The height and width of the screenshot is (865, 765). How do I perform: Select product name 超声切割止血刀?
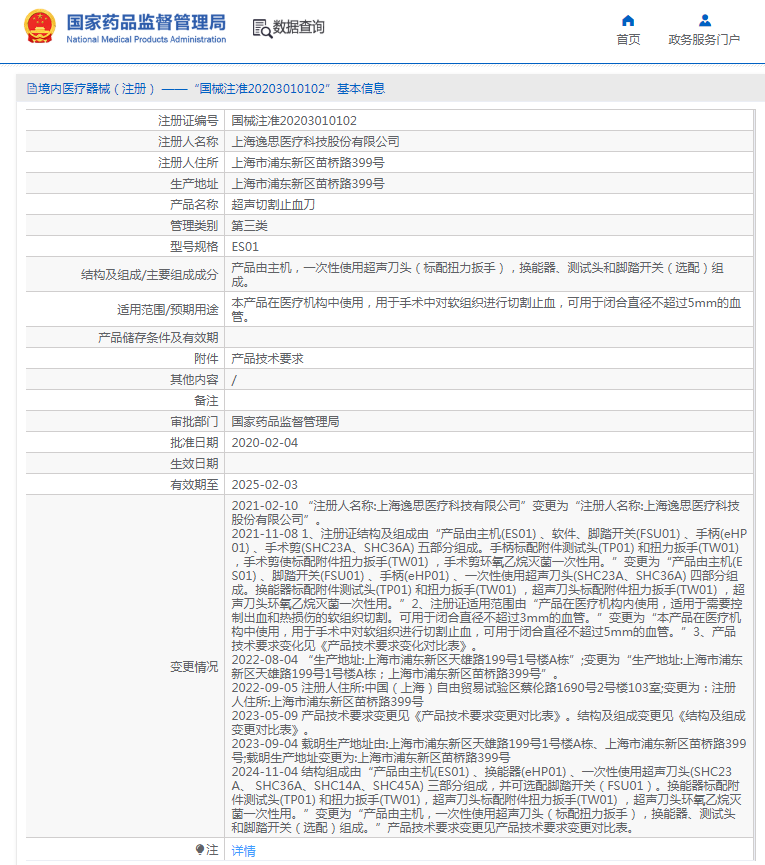pyautogui.click(x=273, y=205)
